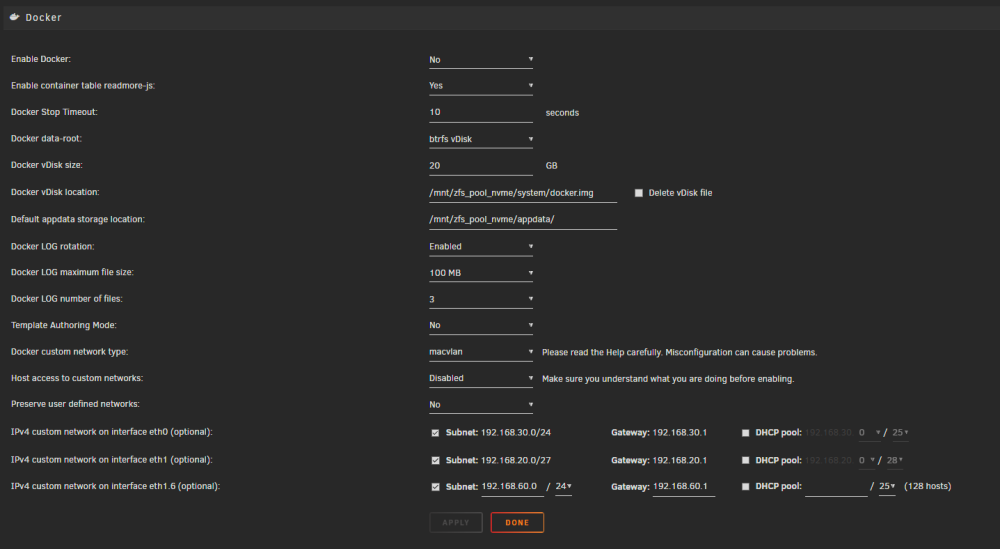The height and width of the screenshot is (549, 1000).
Task: Click the DONE button
Action: click(517, 522)
